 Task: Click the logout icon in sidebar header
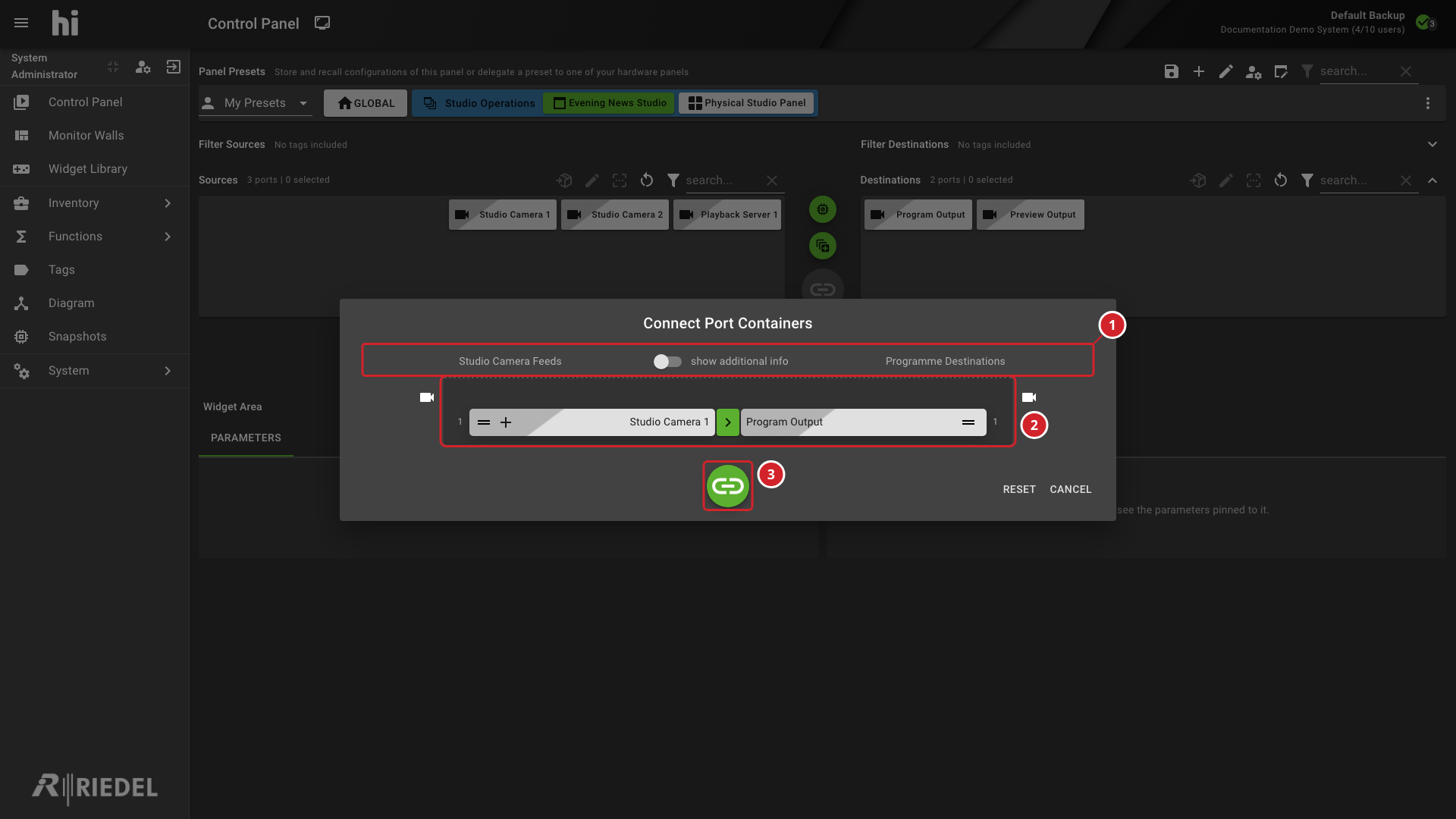[x=173, y=67]
